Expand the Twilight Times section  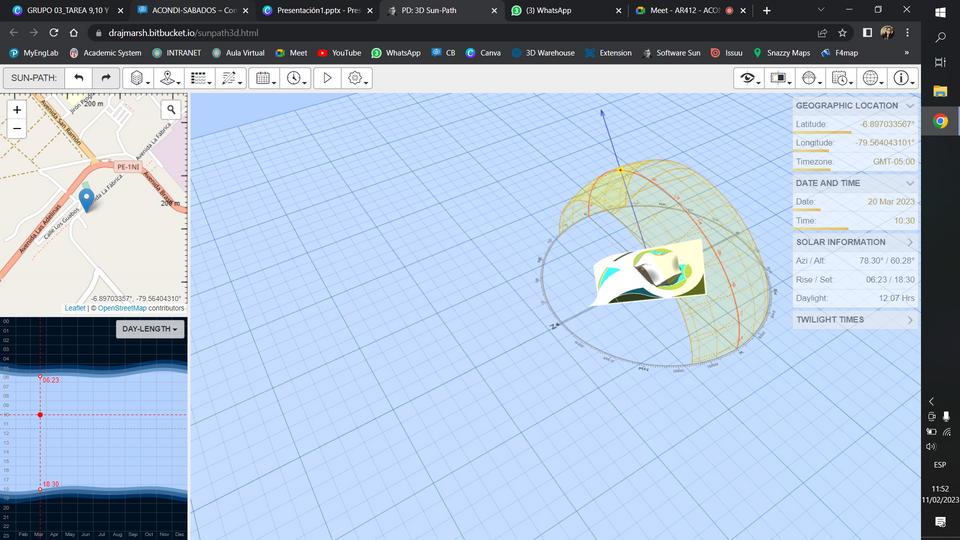[x=909, y=320]
